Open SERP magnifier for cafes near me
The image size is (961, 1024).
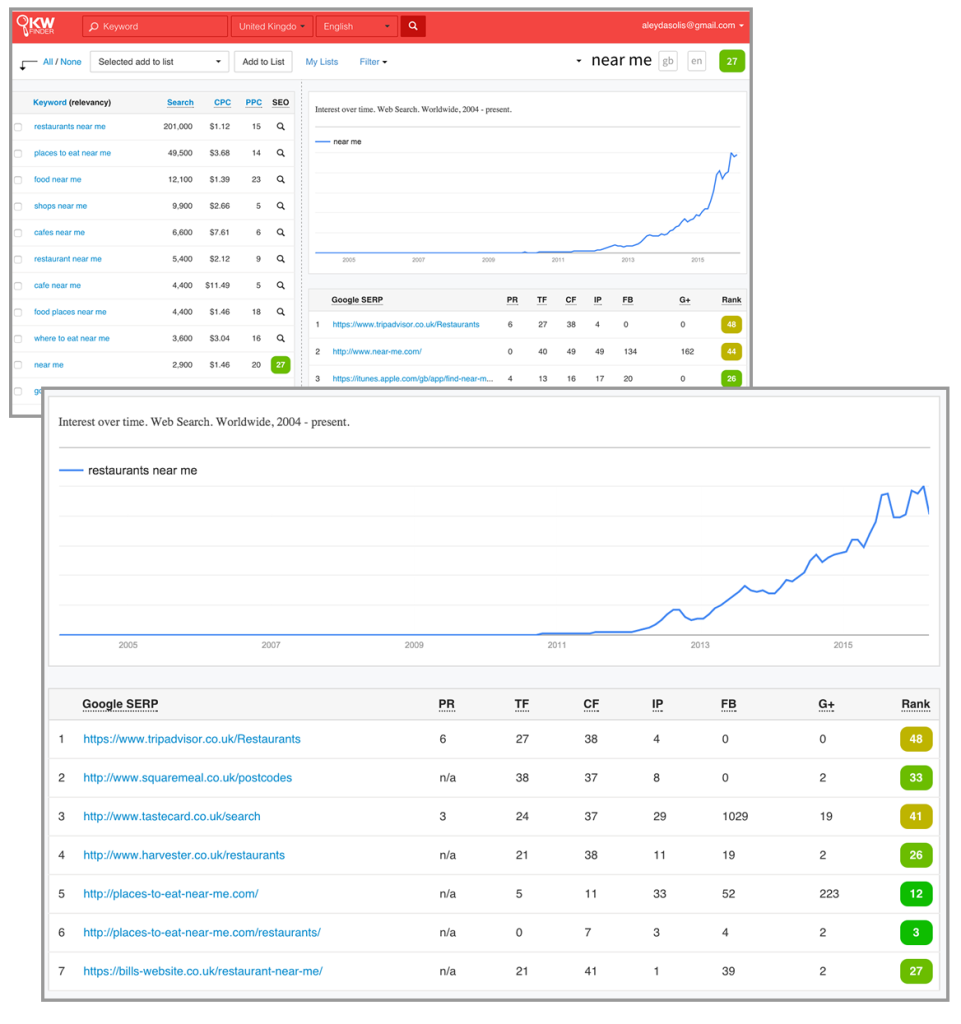[281, 232]
